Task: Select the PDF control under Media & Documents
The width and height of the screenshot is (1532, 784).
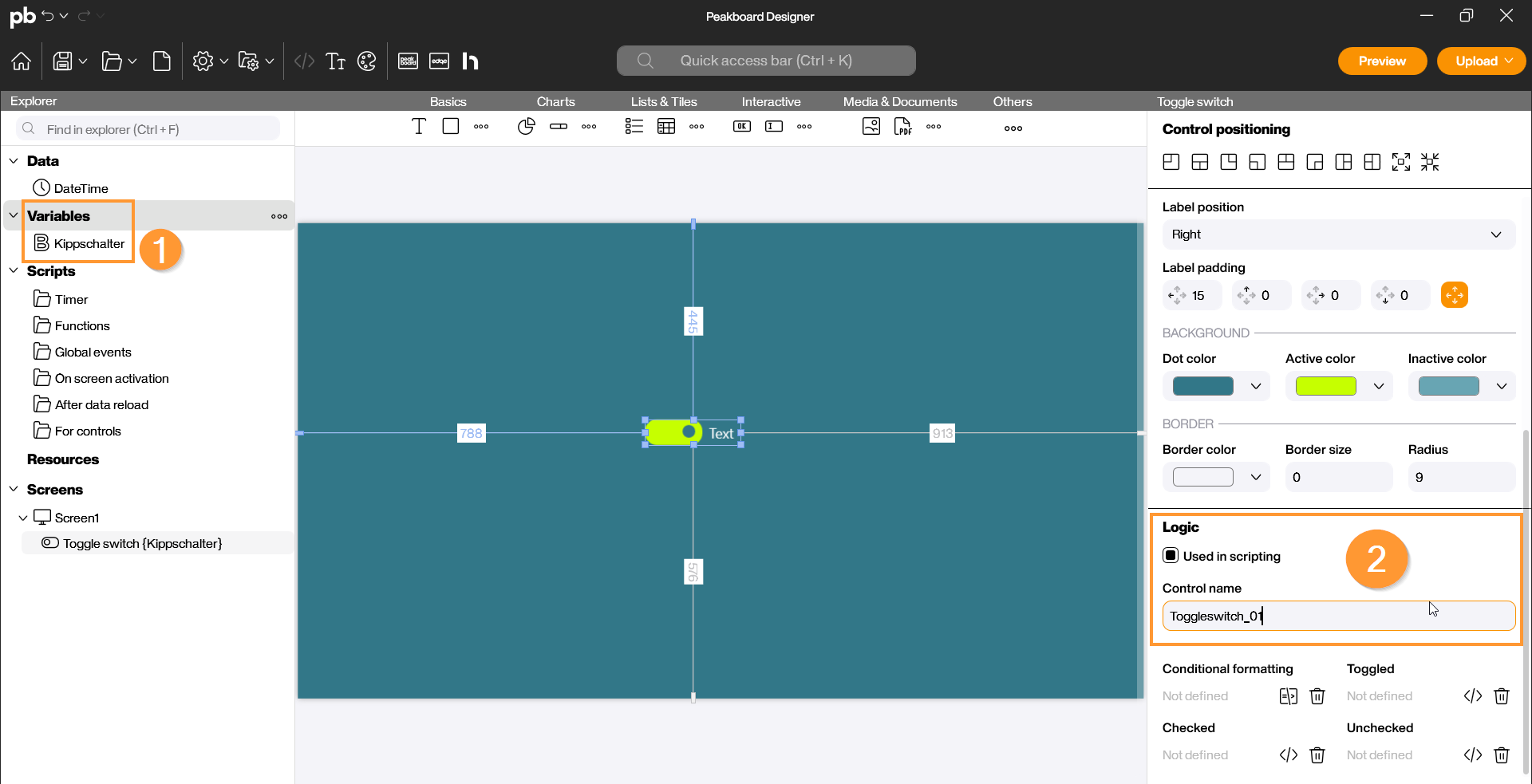Action: (x=902, y=127)
